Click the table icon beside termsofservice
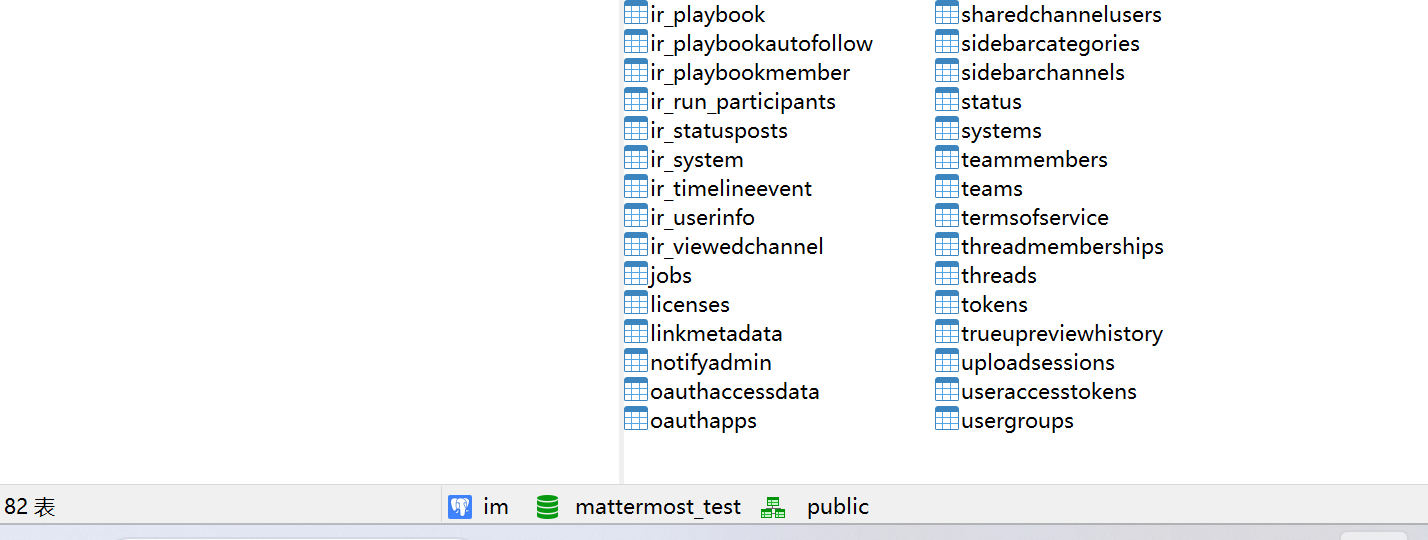1428x540 pixels. (946, 216)
